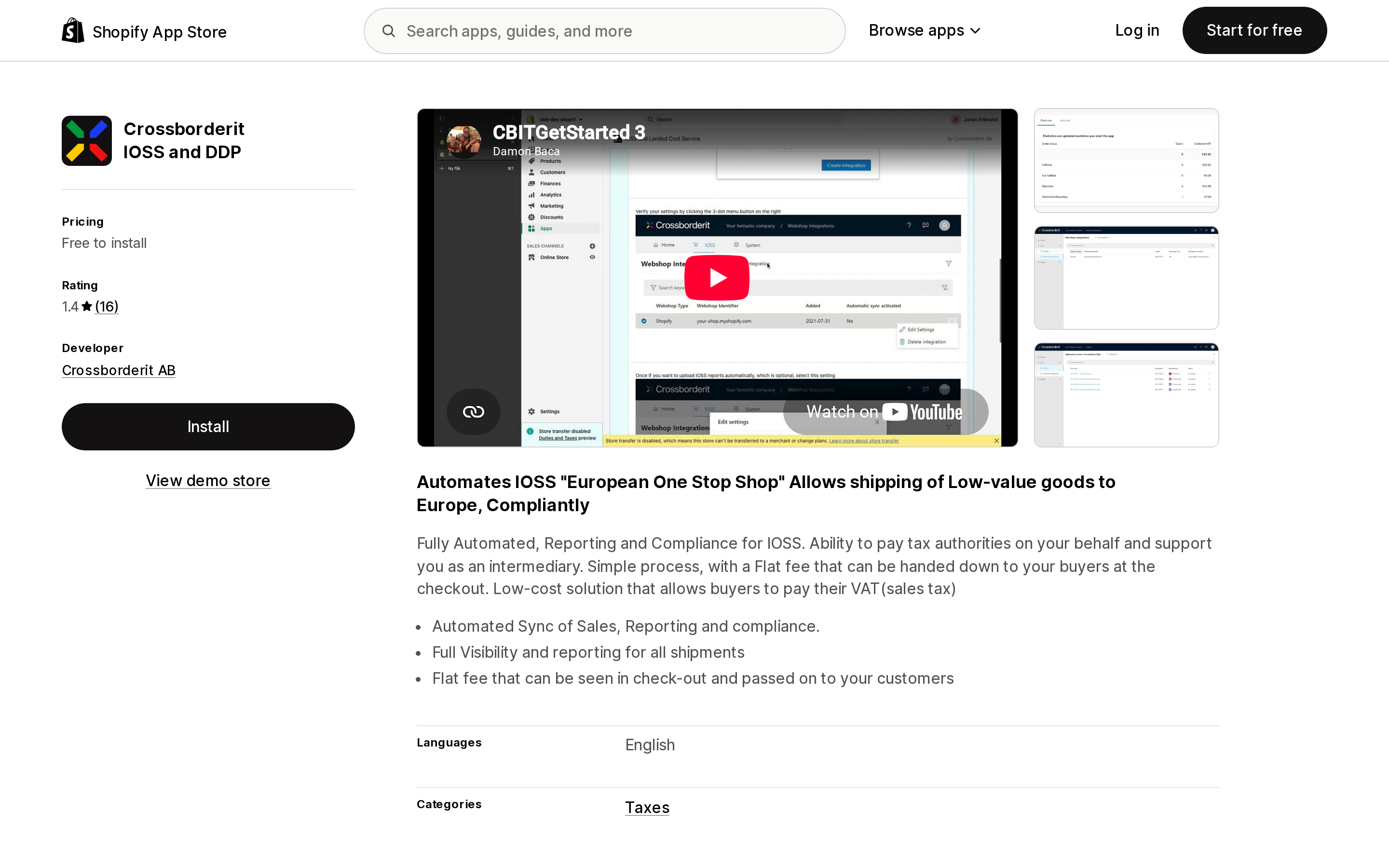1389x868 pixels.
Task: Click Crossborderit IOSS and DDP title
Action: (184, 141)
